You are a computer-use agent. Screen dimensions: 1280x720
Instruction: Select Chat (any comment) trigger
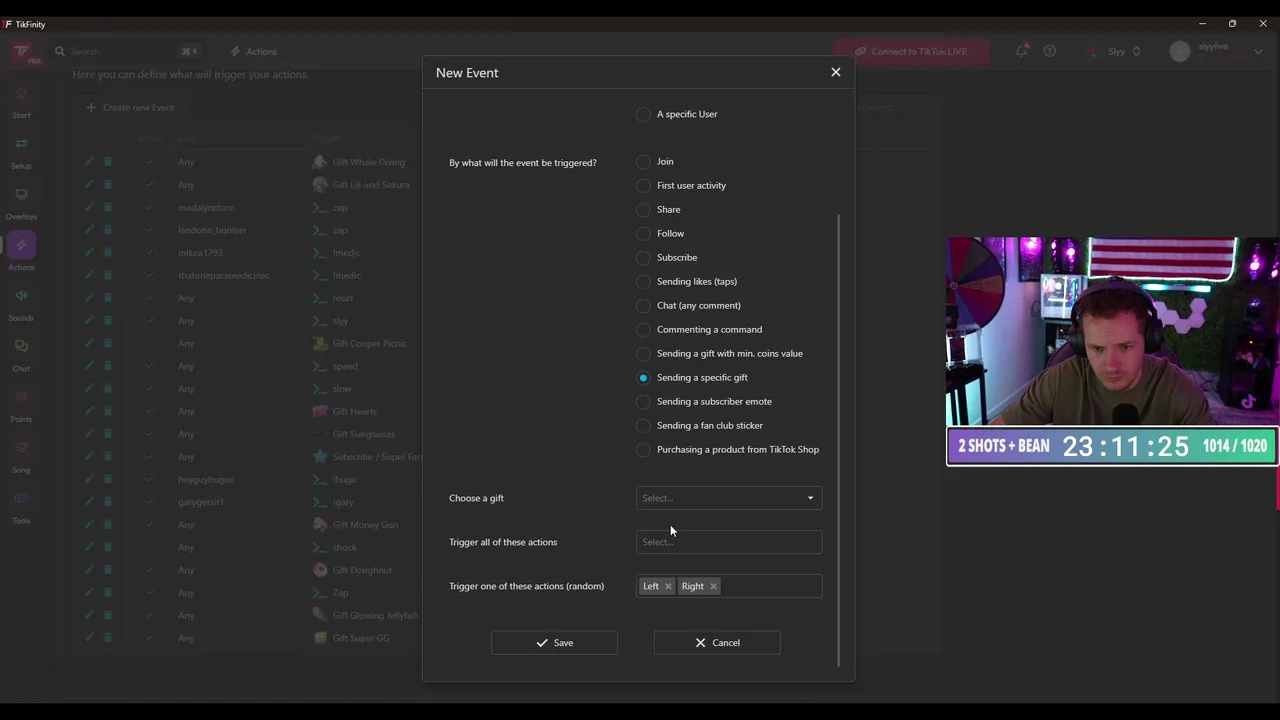643,306
